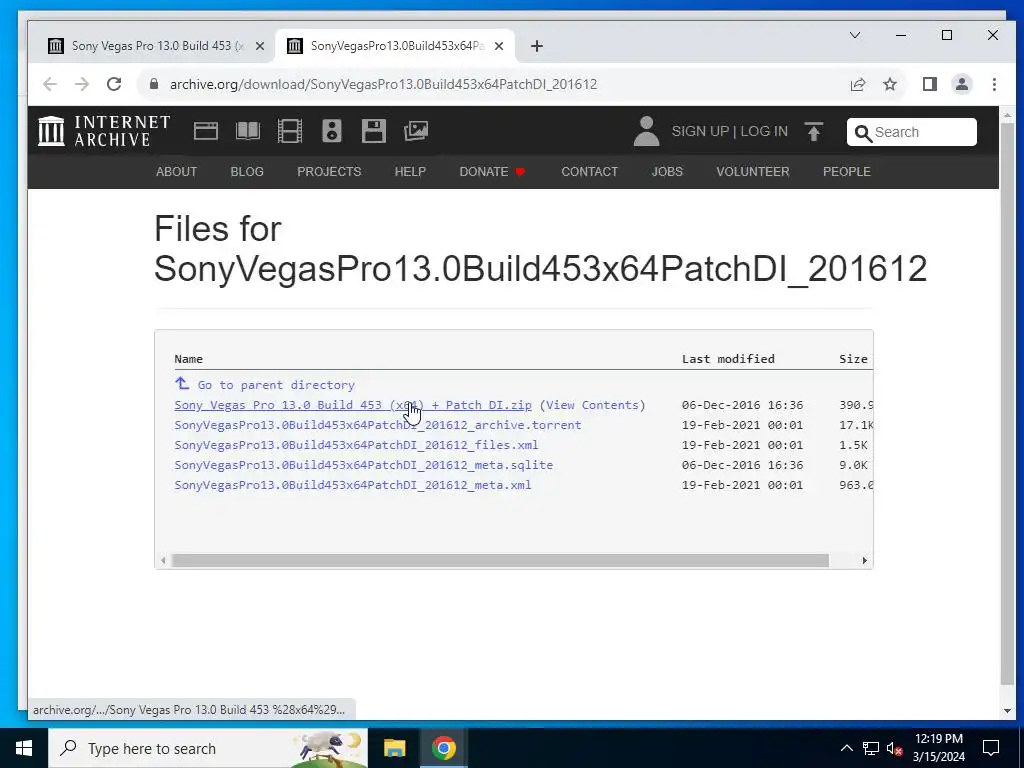Click Chrome icon in taskbar

coord(443,748)
